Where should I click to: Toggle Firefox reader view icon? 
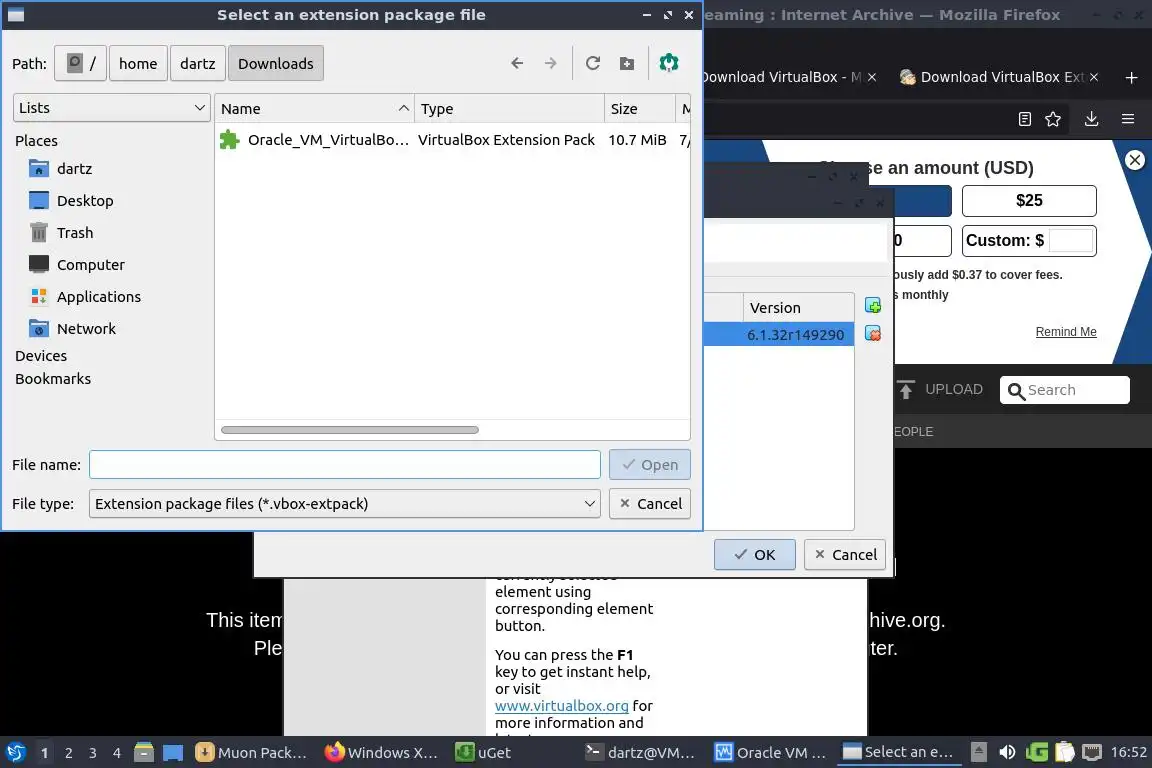(x=1025, y=119)
